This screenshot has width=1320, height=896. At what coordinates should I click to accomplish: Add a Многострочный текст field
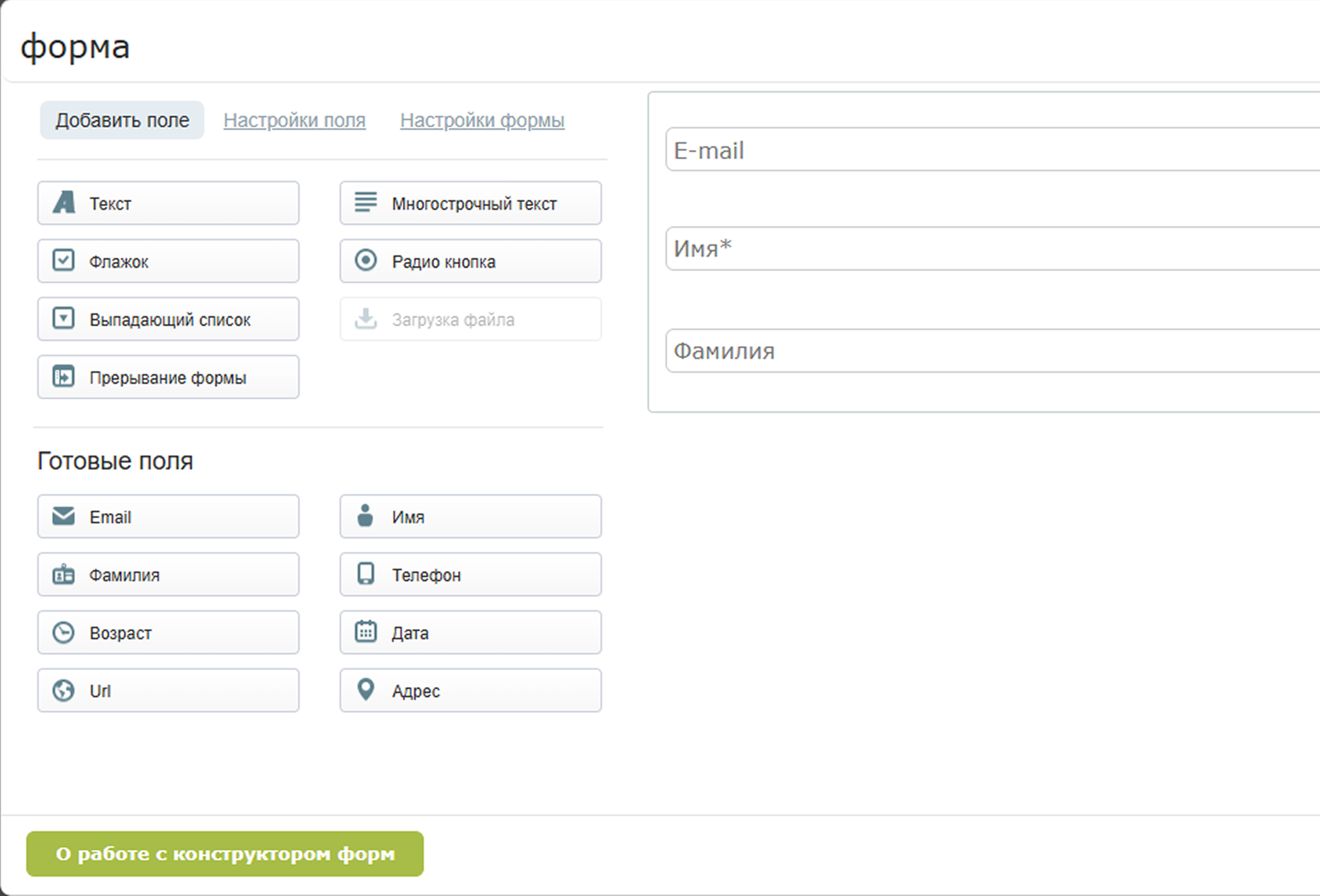pyautogui.click(x=471, y=203)
